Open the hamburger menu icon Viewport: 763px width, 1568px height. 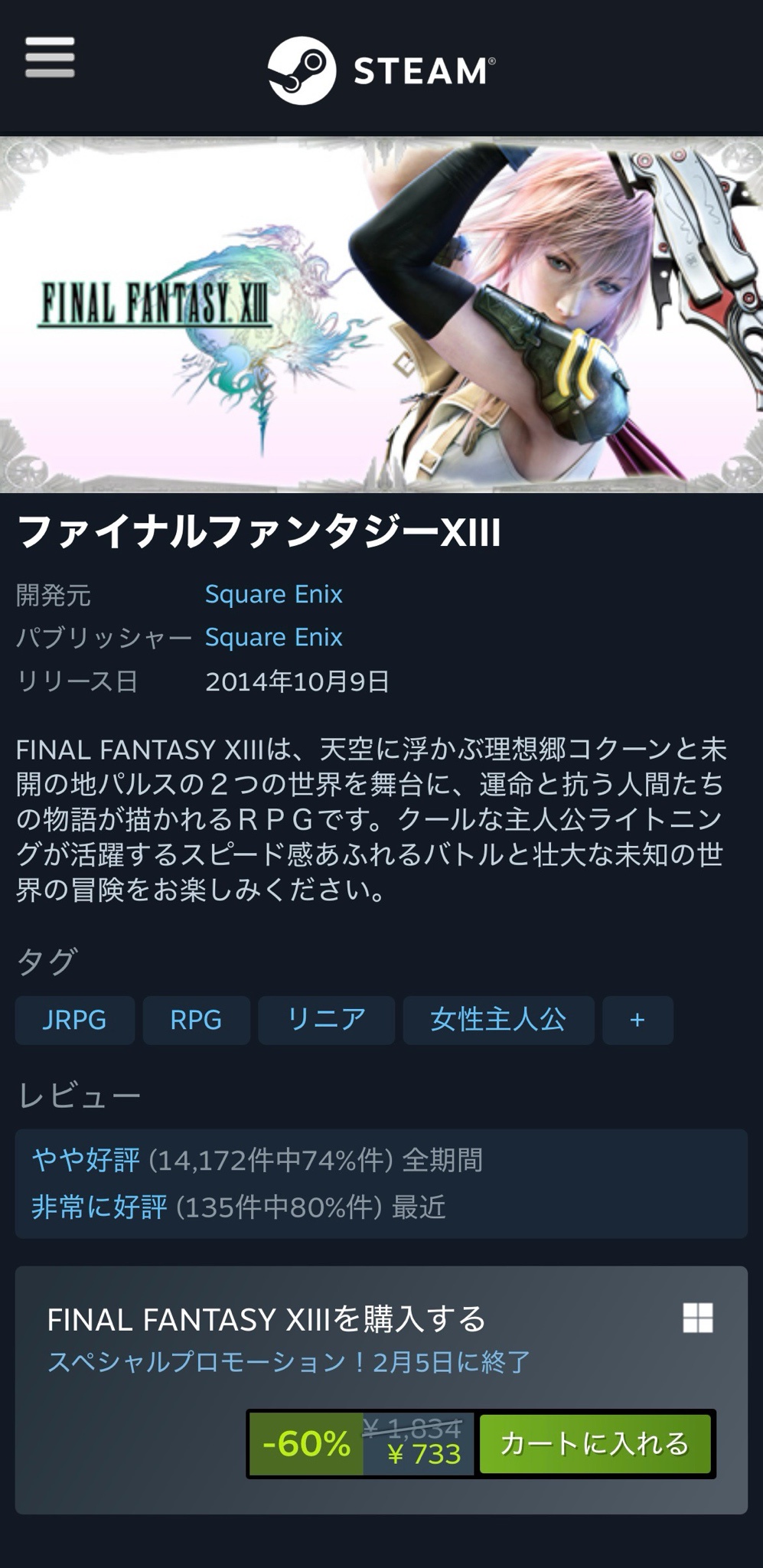50,57
